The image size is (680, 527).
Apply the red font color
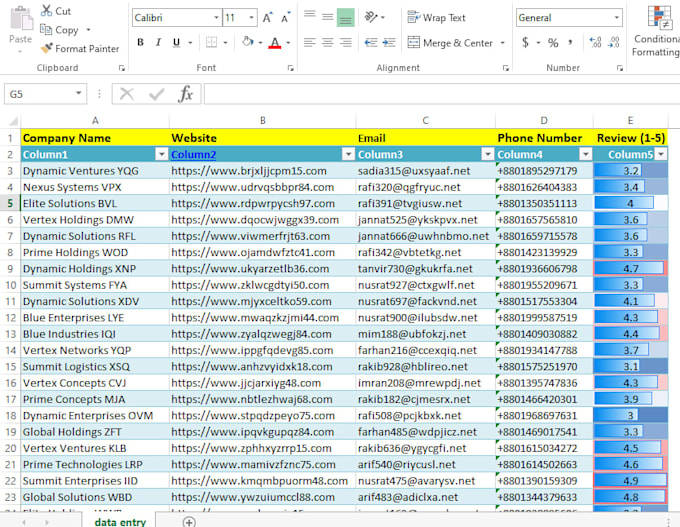(275, 43)
